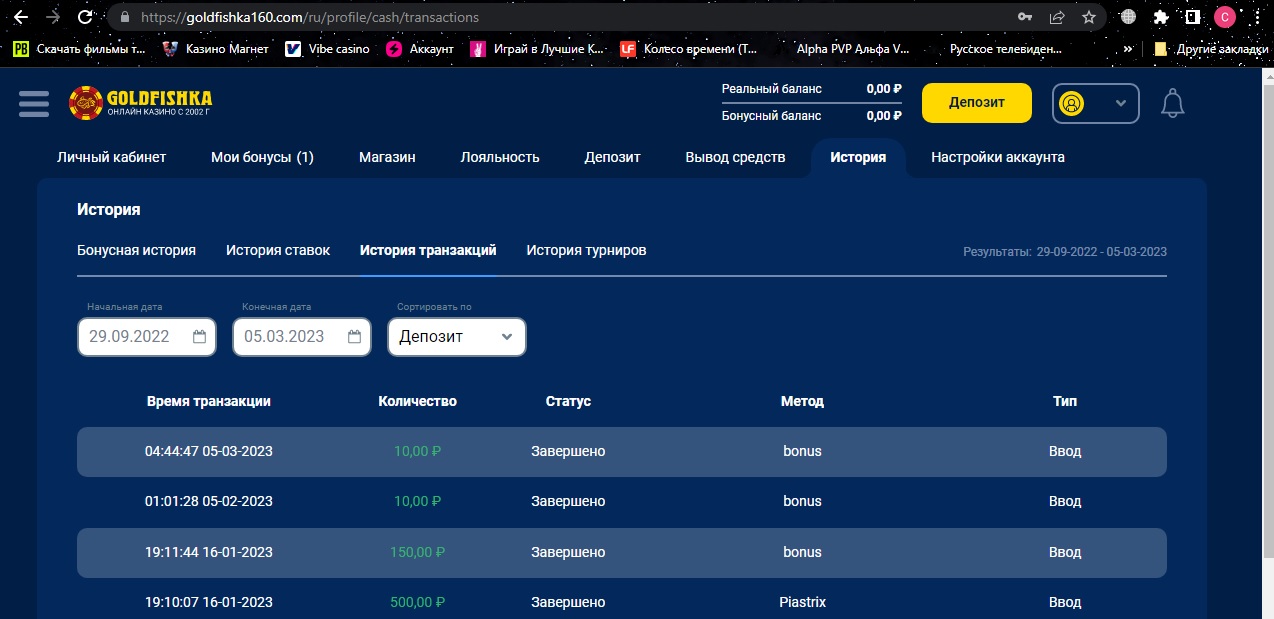Open calendar icon in end date field

coord(354,337)
